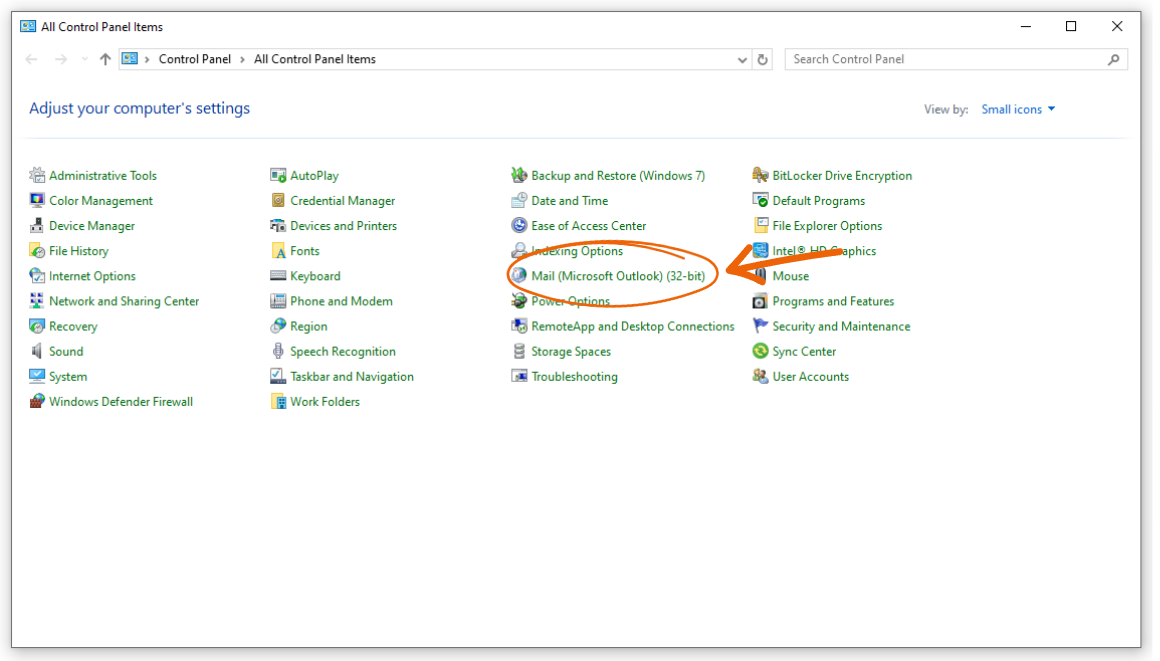Click the Work Folders icon
Screen dimensions: 1160x661
pos(278,402)
